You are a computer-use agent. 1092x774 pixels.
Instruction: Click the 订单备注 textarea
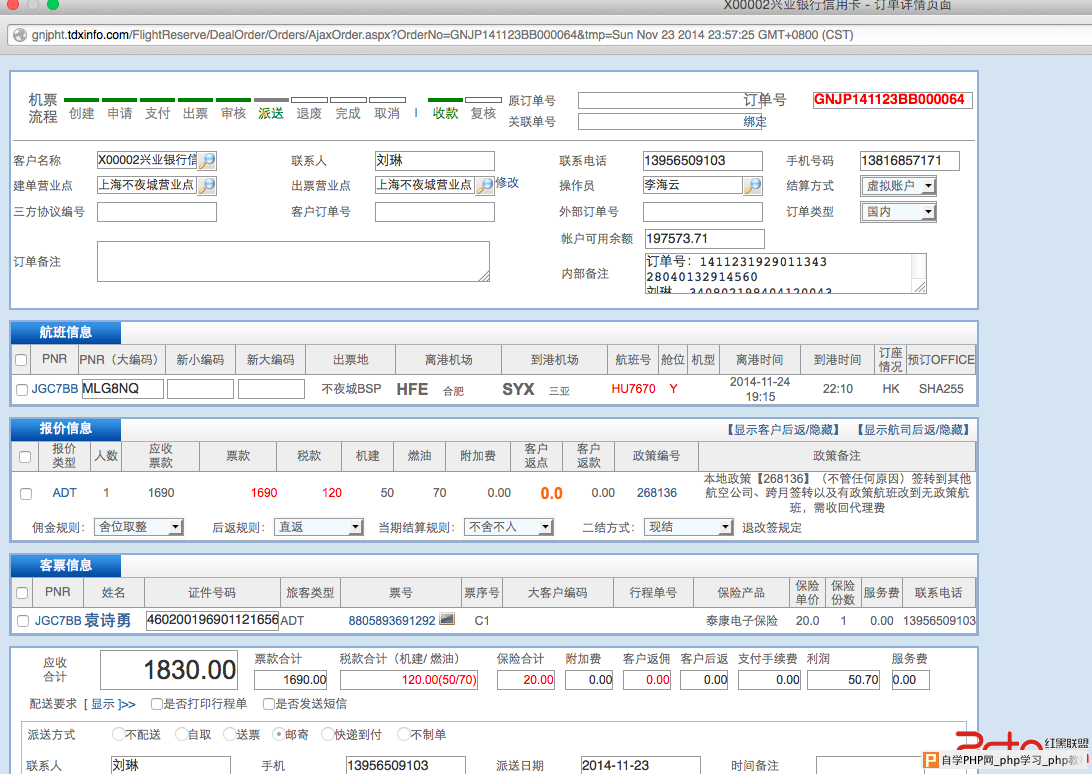(x=293, y=262)
